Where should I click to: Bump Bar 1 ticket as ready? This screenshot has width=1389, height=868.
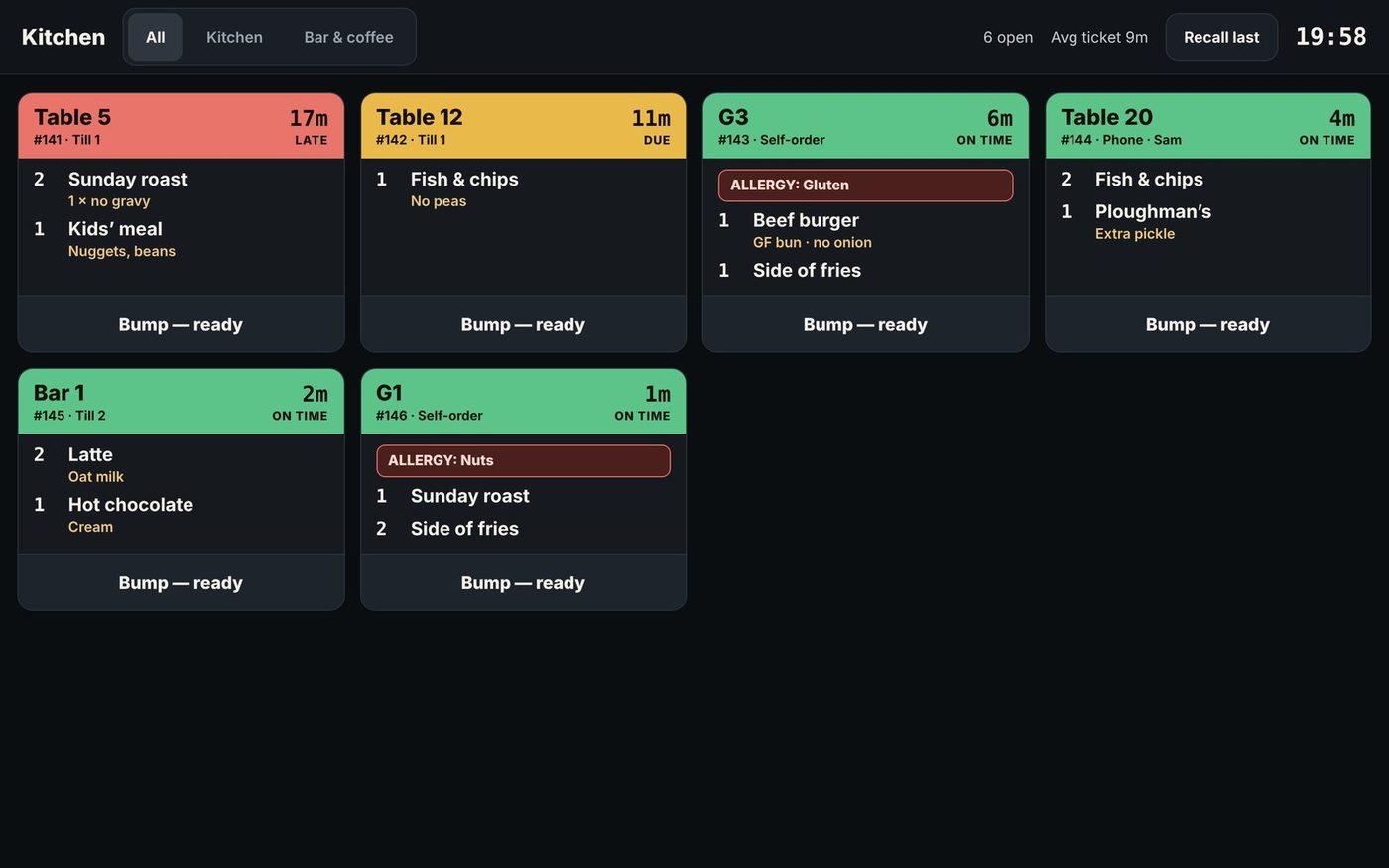[x=181, y=582]
